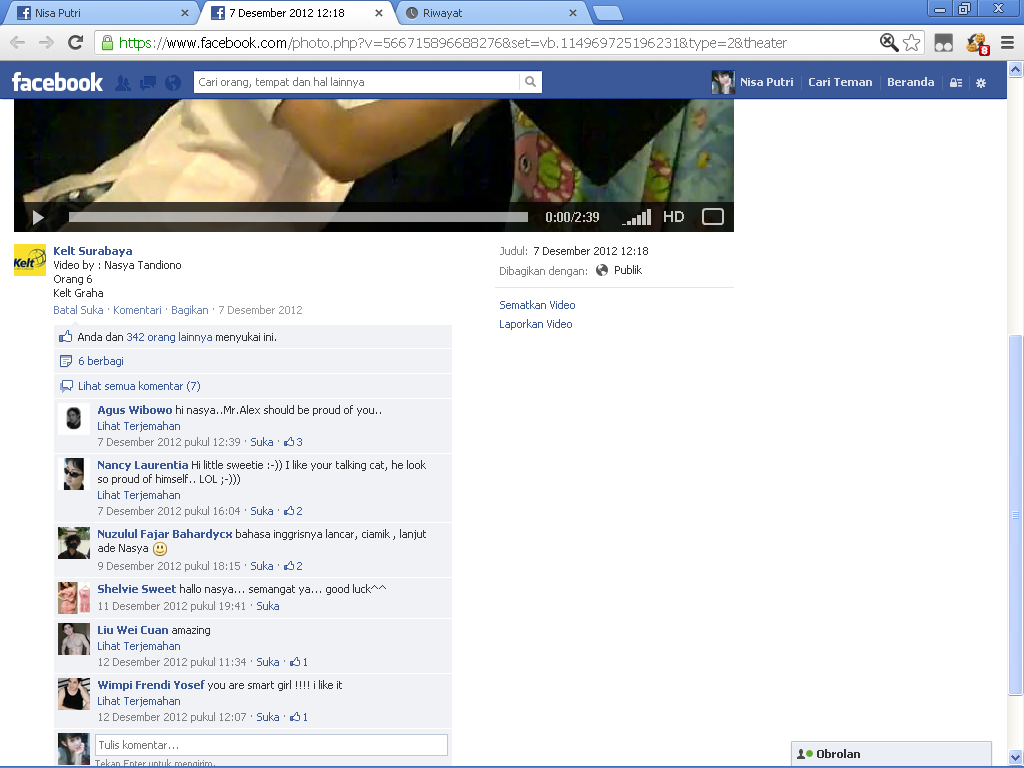
Task: Switch to the Nisa Putri tab
Action: click(101, 12)
